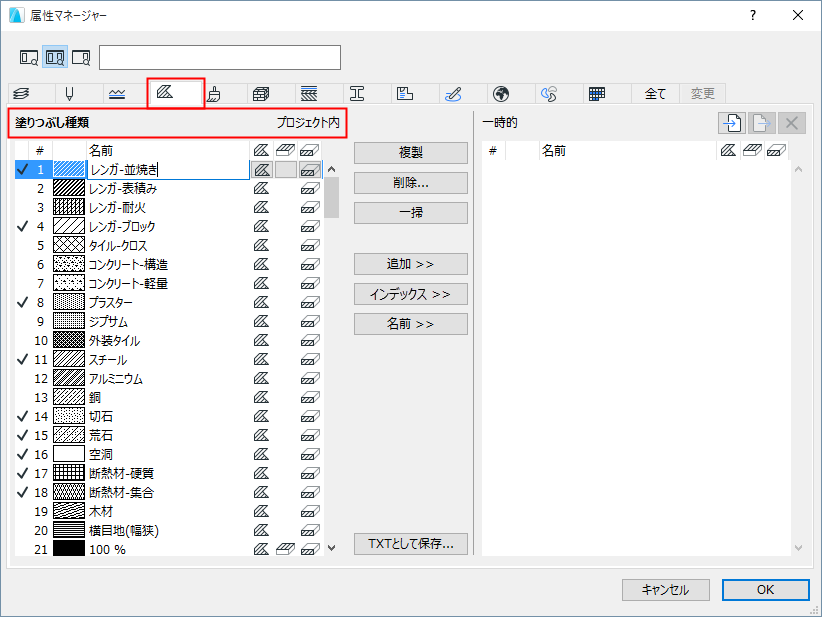Toggle checkmark for row 17 断熱材-硬質
Viewport: 822px width, 617px height.
click(23, 473)
